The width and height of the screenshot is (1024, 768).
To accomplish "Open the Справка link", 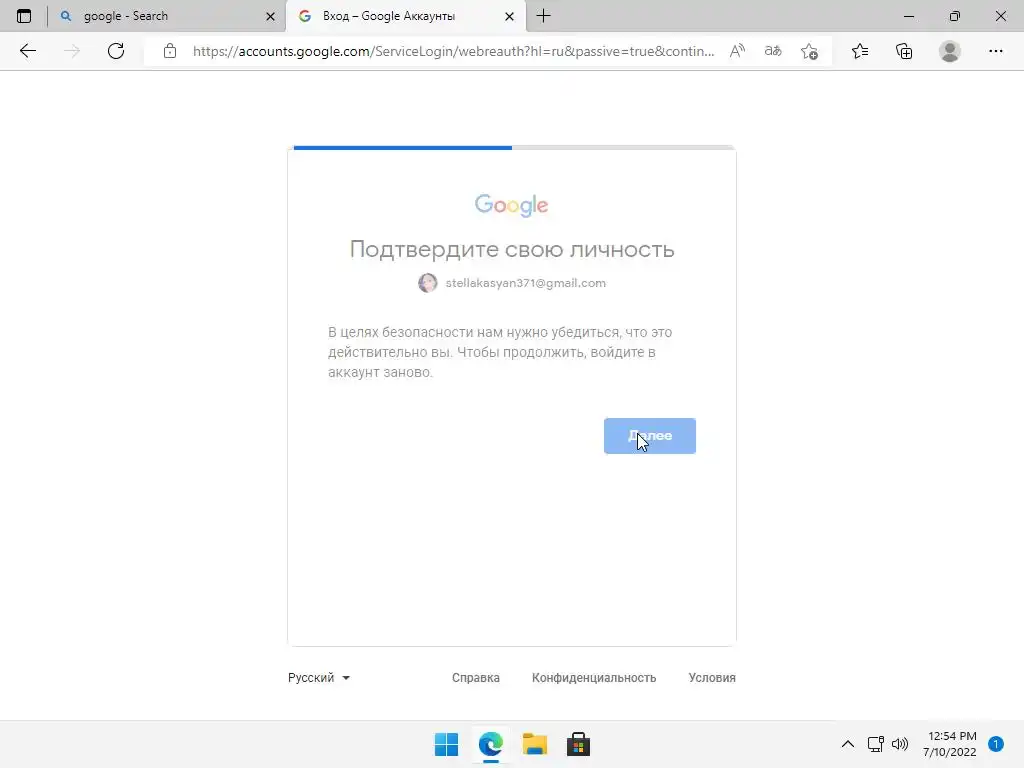I will pos(475,678).
